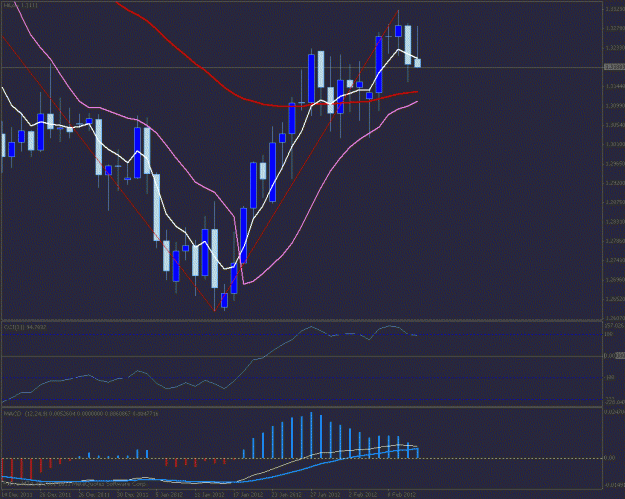Click the tallest MACD histogram bar

(311, 435)
